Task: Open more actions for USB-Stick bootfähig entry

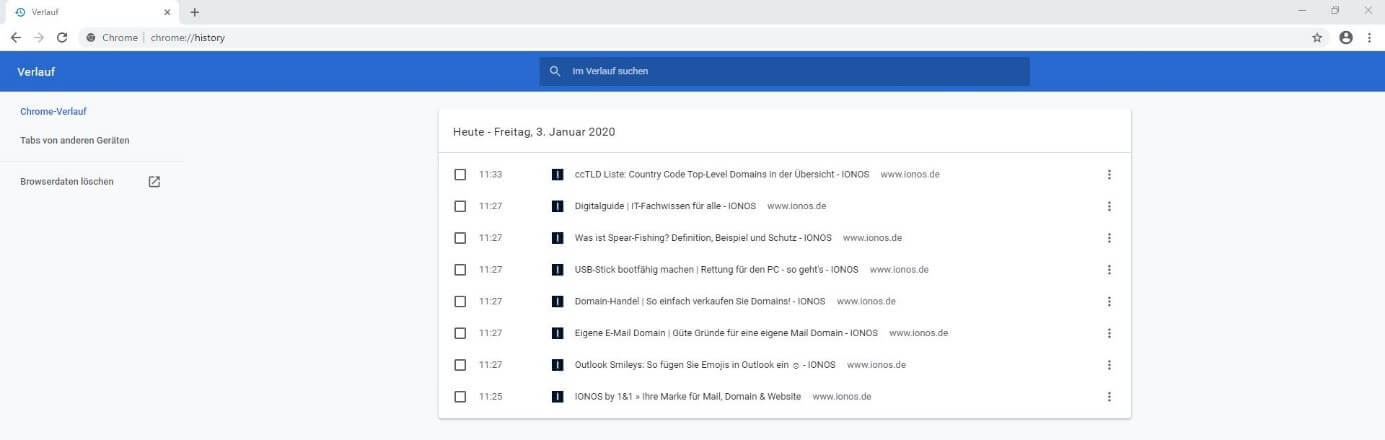Action: pyautogui.click(x=1109, y=270)
